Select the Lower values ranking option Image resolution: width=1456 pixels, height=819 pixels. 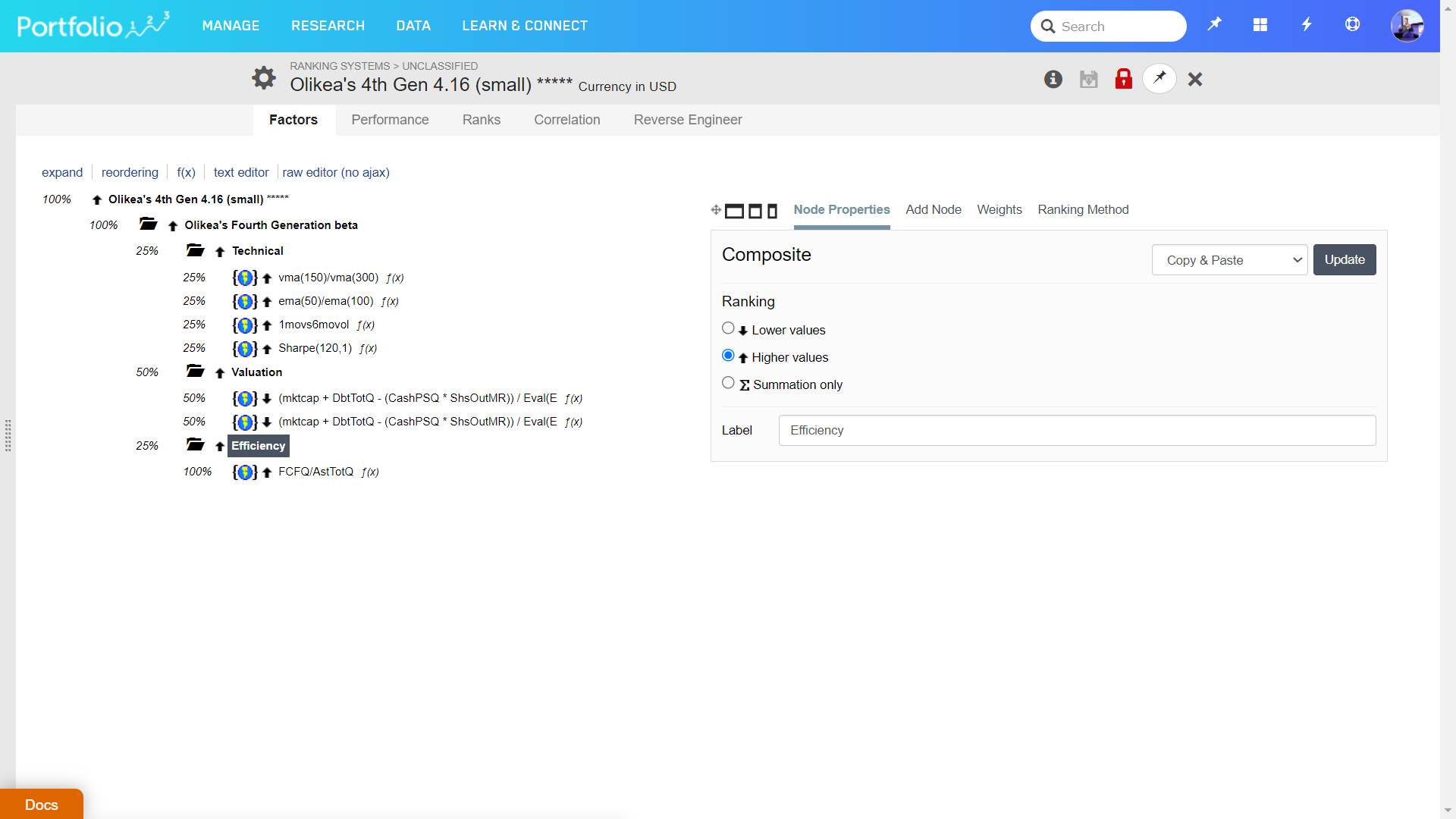(x=728, y=328)
